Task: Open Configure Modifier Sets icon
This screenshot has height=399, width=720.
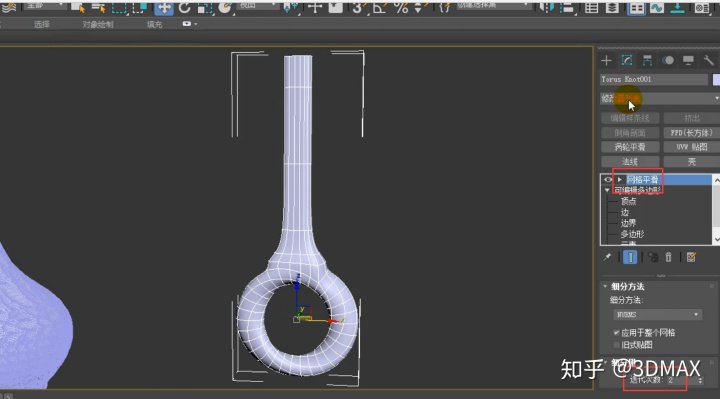Action: [x=691, y=257]
